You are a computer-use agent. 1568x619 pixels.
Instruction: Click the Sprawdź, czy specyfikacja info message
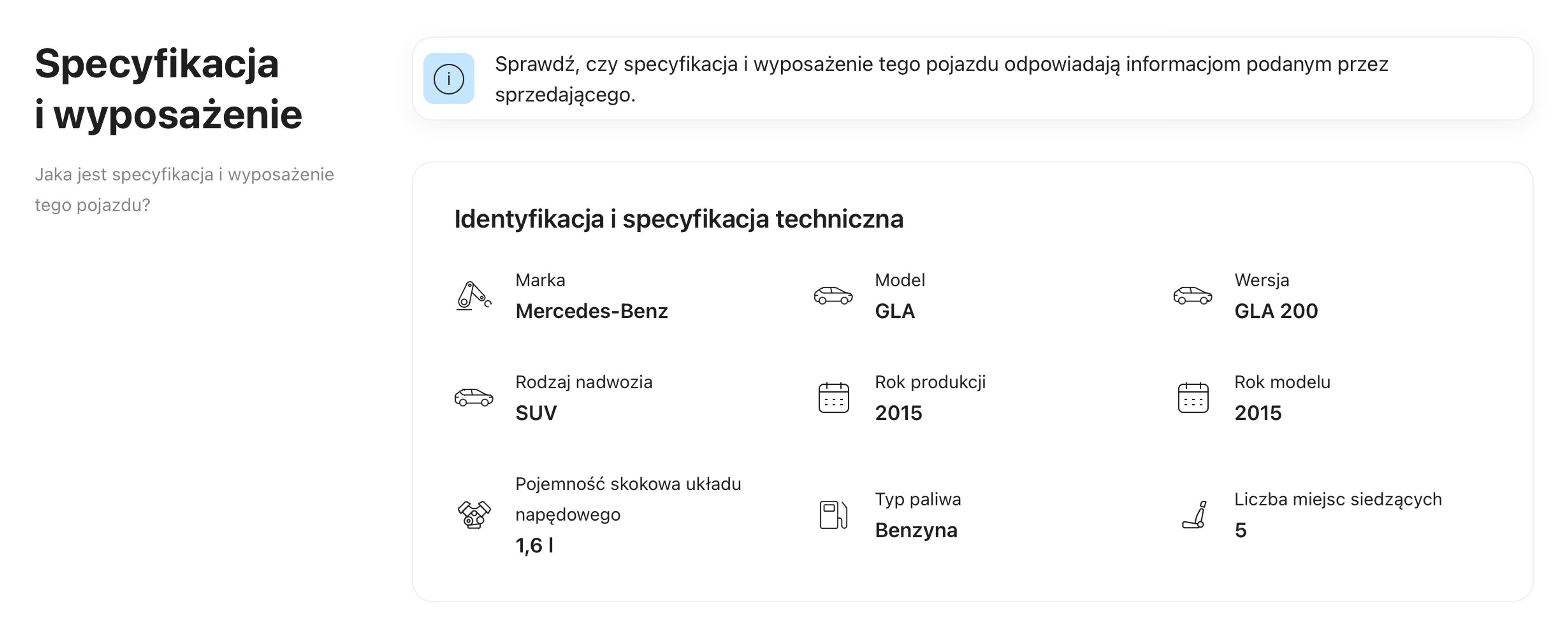940,79
